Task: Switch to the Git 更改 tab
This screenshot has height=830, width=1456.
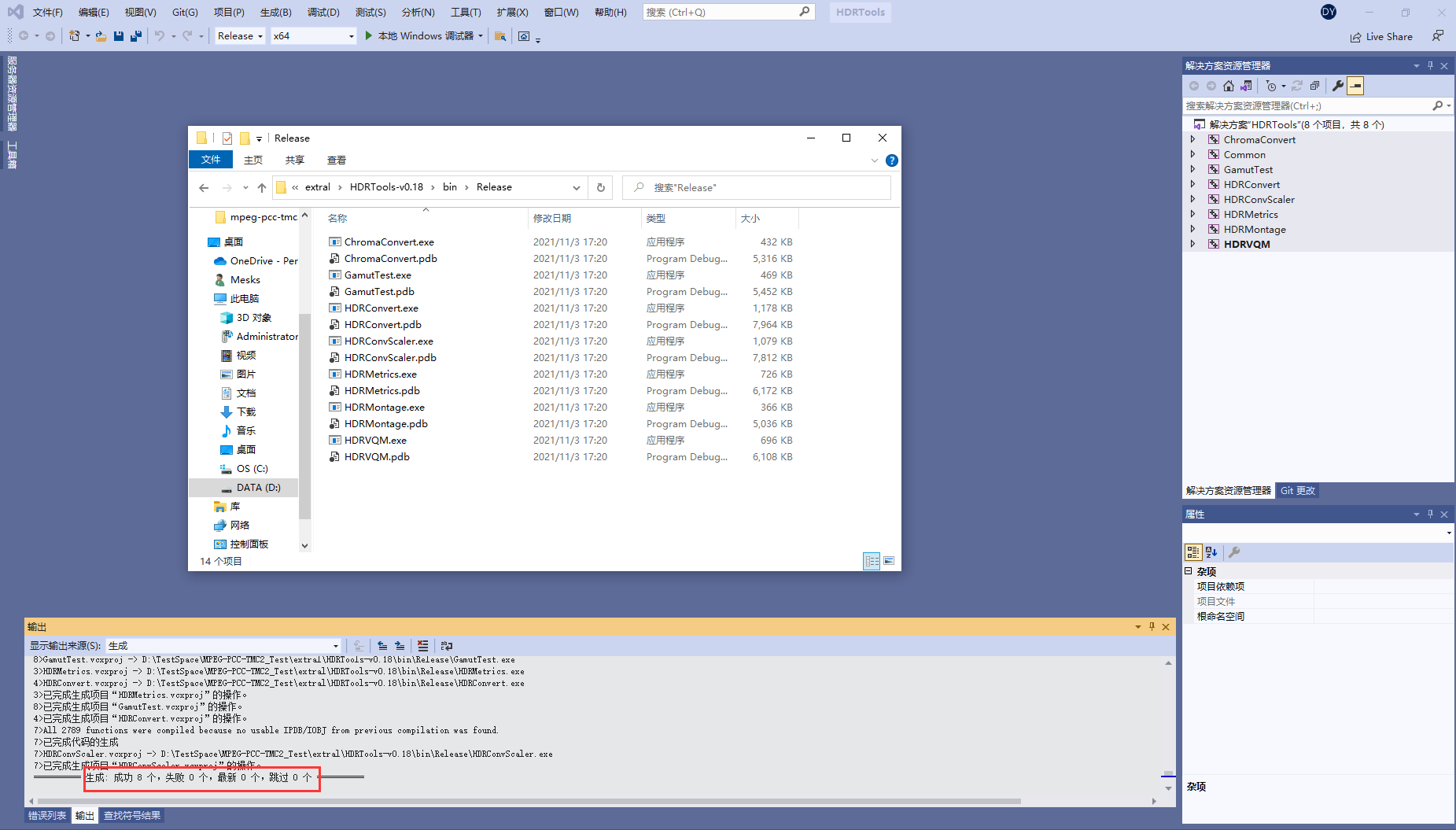Action: 1297,490
